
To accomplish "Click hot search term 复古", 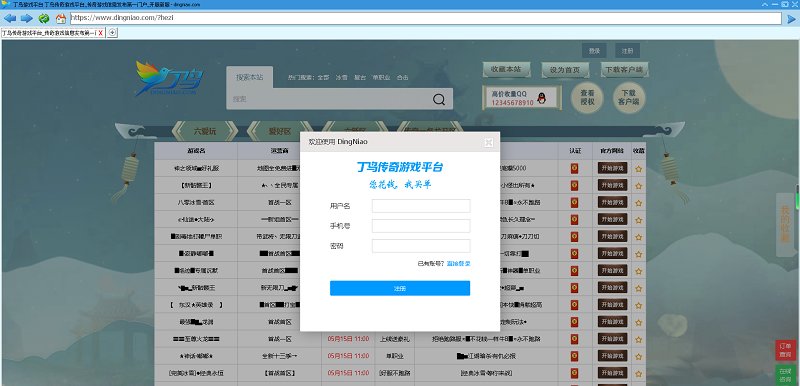I will (360, 78).
